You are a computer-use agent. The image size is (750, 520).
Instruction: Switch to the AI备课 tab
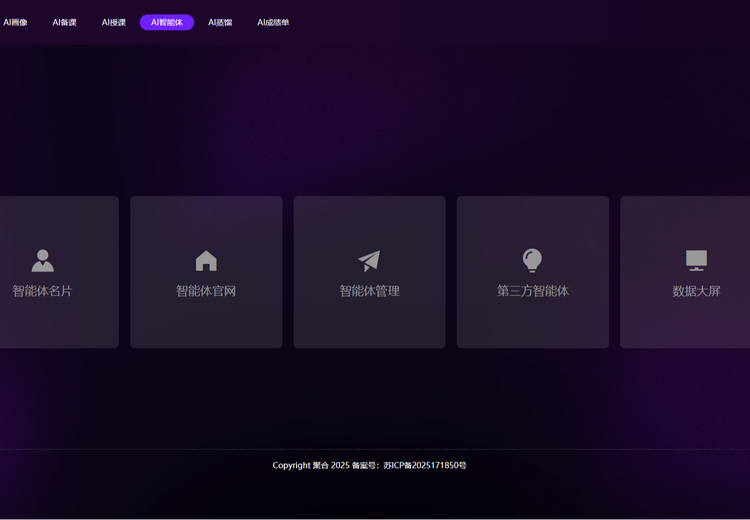tap(64, 22)
